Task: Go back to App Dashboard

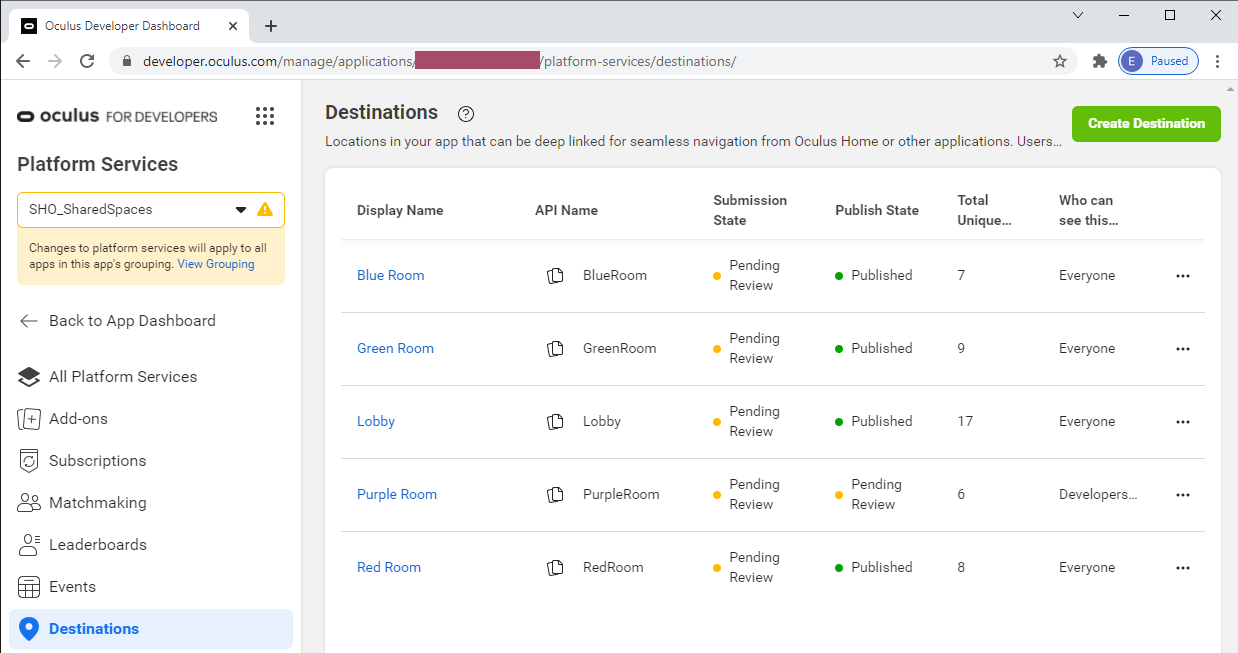Action: (131, 321)
